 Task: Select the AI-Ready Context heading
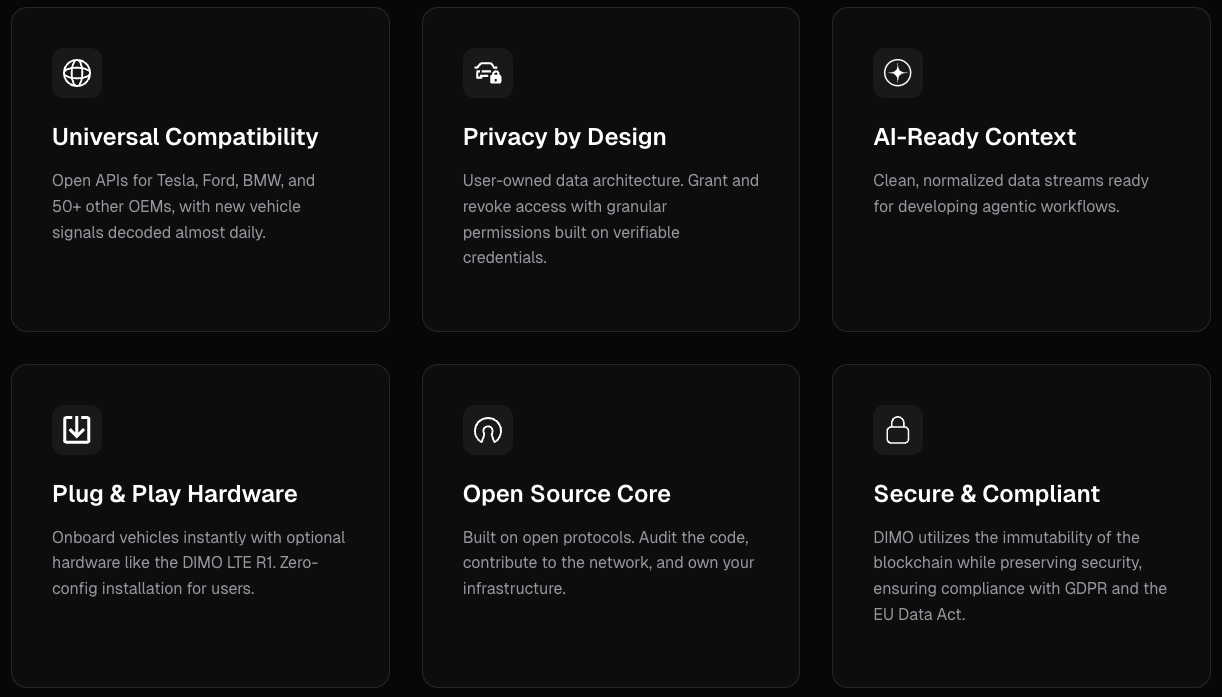pos(974,137)
